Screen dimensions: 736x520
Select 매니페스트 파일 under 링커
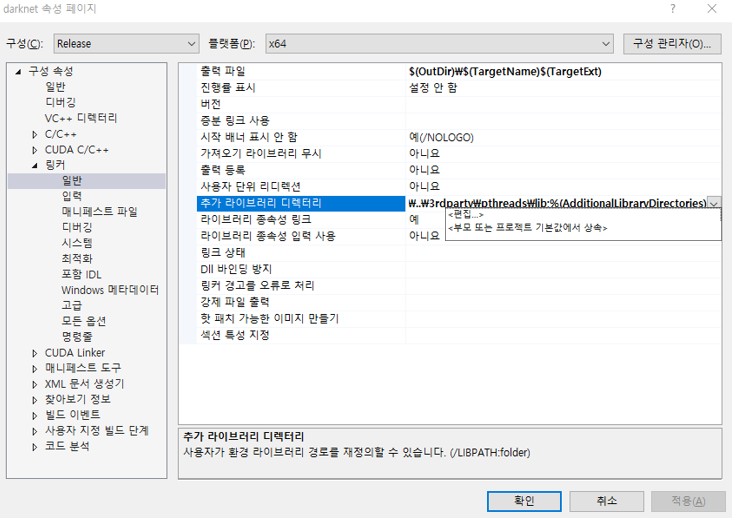tap(100, 212)
